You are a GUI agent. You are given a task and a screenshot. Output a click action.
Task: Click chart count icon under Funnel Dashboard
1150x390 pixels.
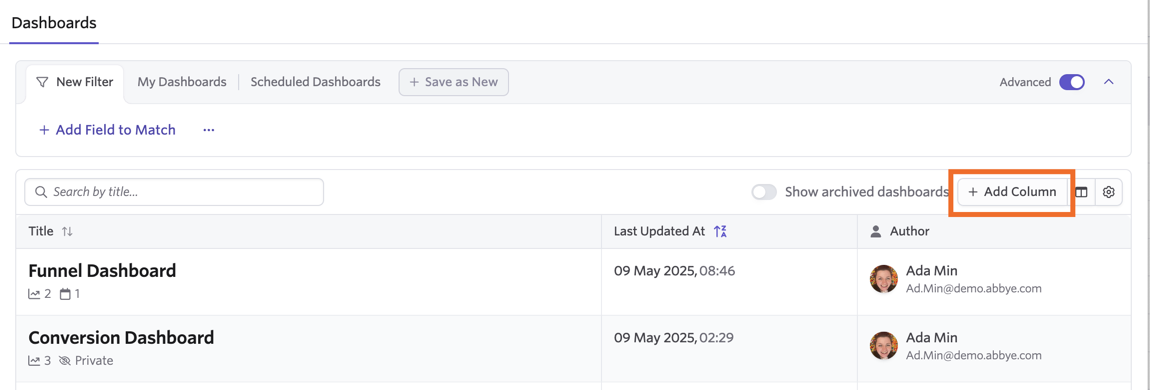click(34, 294)
